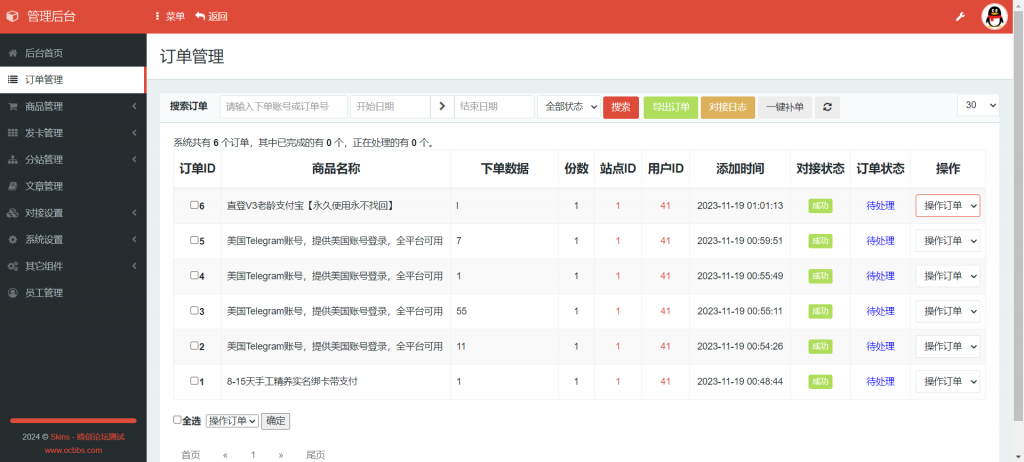Image resolution: width=1024 pixels, height=462 pixels.
Task: Open 操作订单 dropdown for order 5
Action: tap(948, 240)
